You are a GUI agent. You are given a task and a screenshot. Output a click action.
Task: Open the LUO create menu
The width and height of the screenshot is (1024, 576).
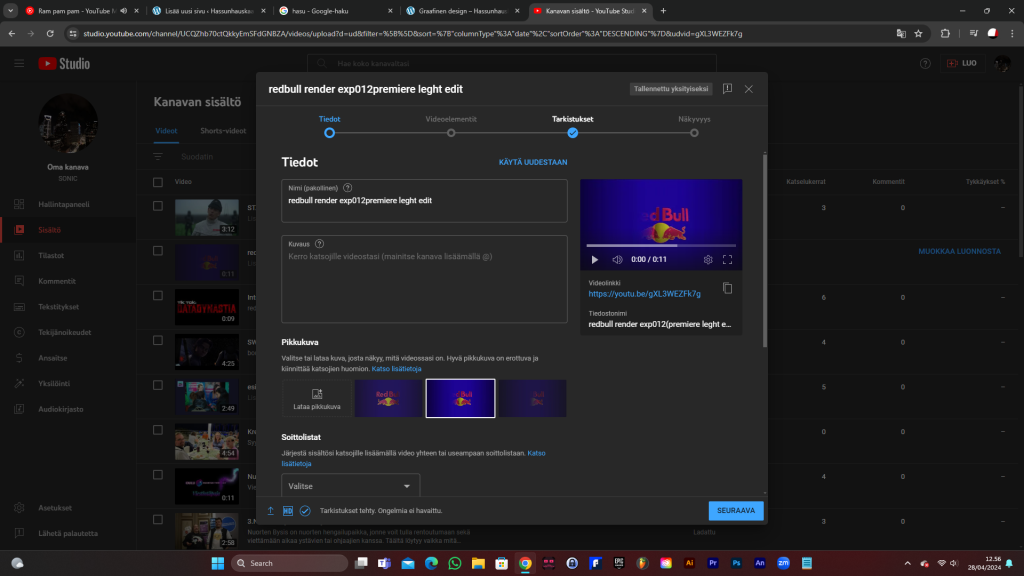click(962, 63)
